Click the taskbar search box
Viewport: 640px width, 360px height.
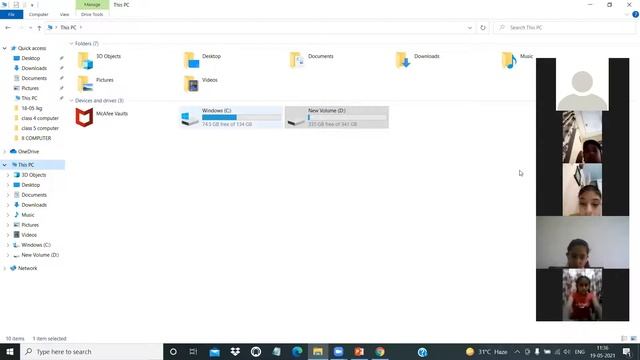tap(91, 351)
